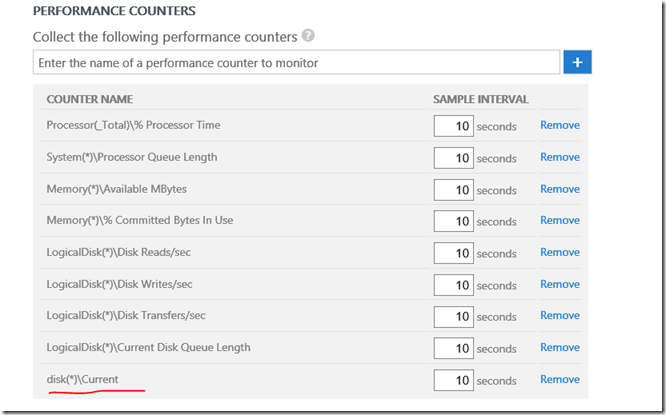Image resolution: width=666 pixels, height=415 pixels.
Task: Remove the Disk Transfers/sec counter
Action: pos(559,315)
